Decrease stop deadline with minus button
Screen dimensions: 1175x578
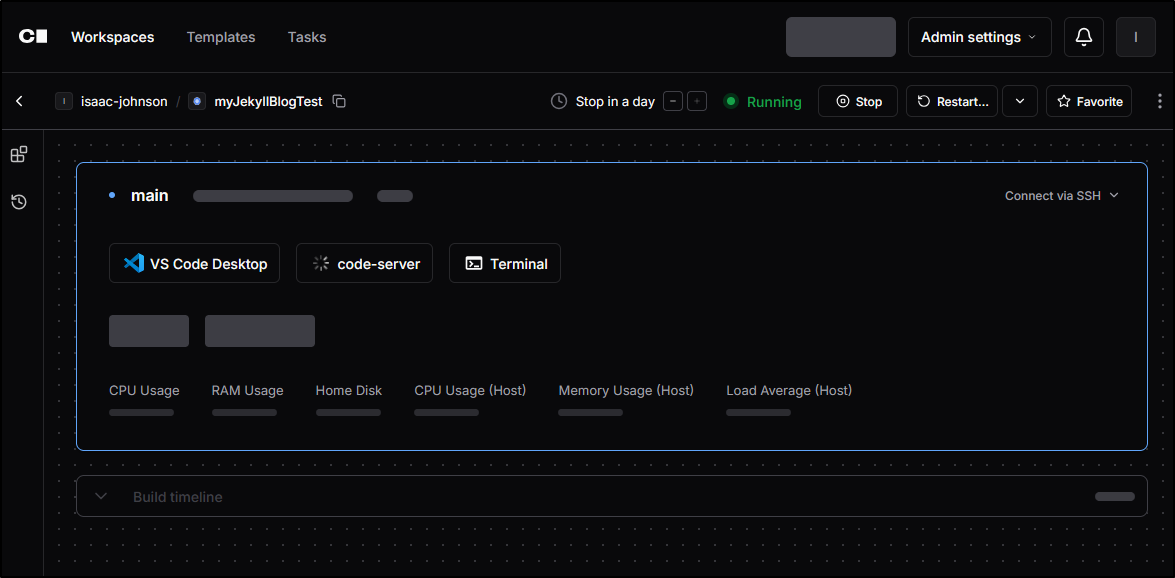673,101
